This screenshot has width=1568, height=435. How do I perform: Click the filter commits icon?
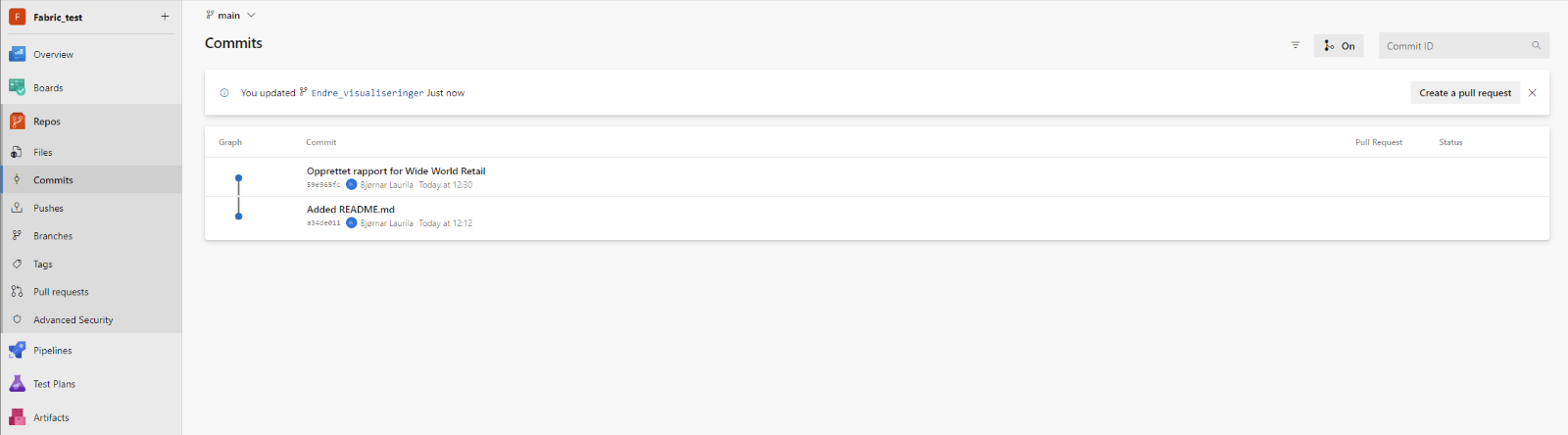point(1296,45)
